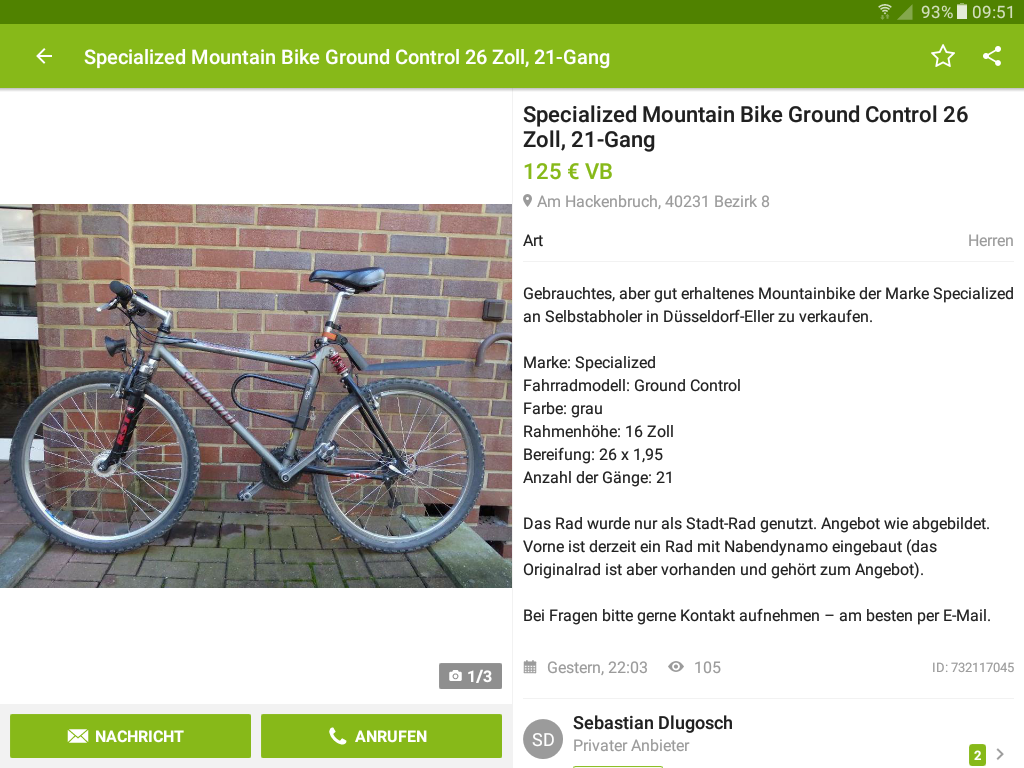
Task: Tap the location pin icon
Action: (528, 202)
